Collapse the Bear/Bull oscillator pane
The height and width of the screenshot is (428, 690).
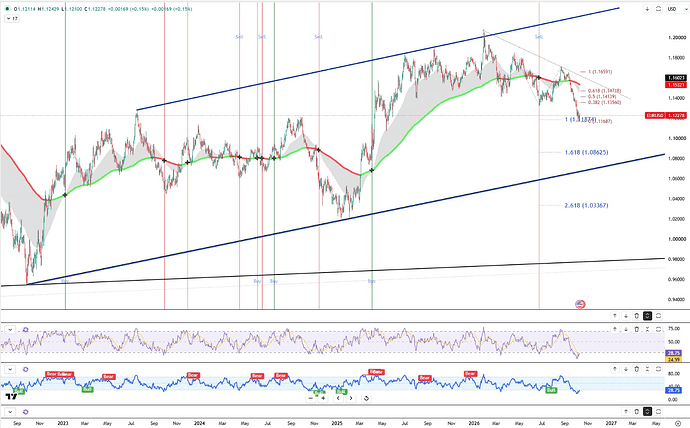point(647,369)
